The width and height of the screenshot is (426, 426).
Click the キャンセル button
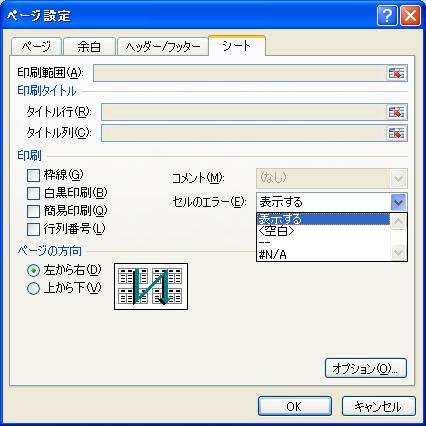pos(379,406)
